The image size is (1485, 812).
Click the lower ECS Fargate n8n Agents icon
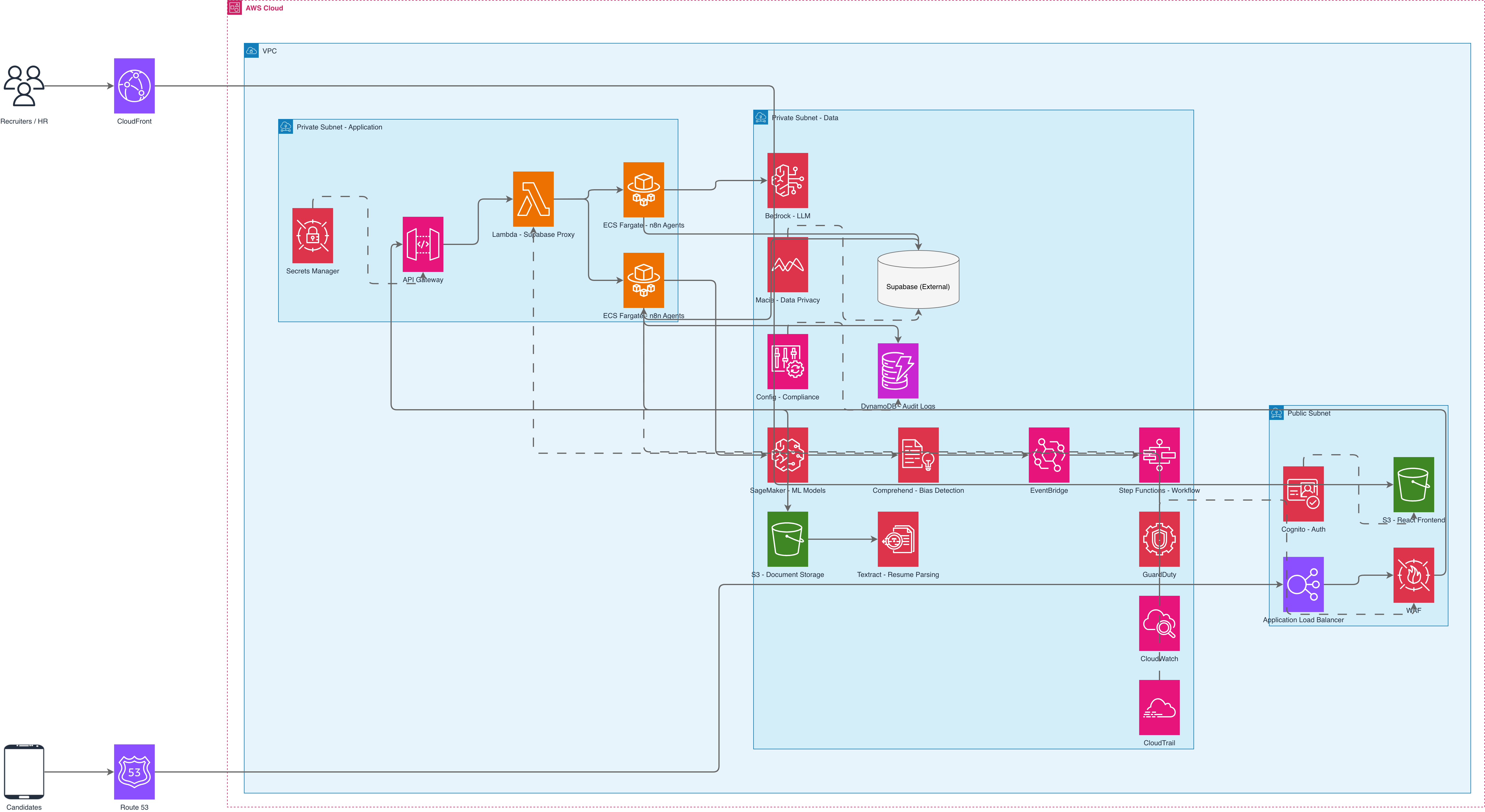point(643,280)
